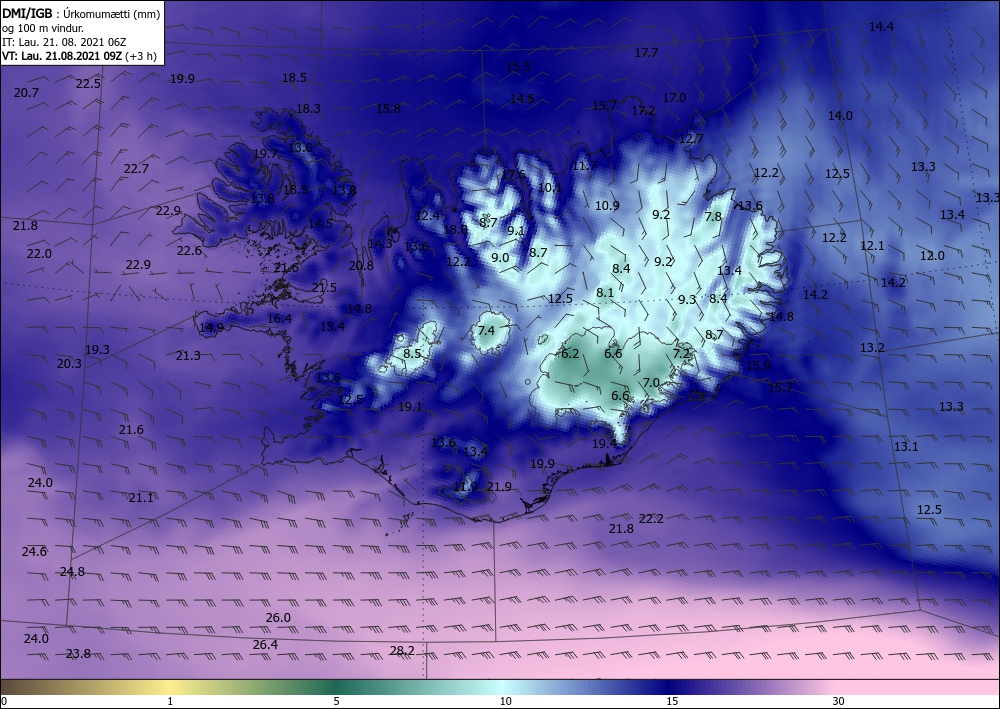Select the map value 17.7

tap(646, 52)
